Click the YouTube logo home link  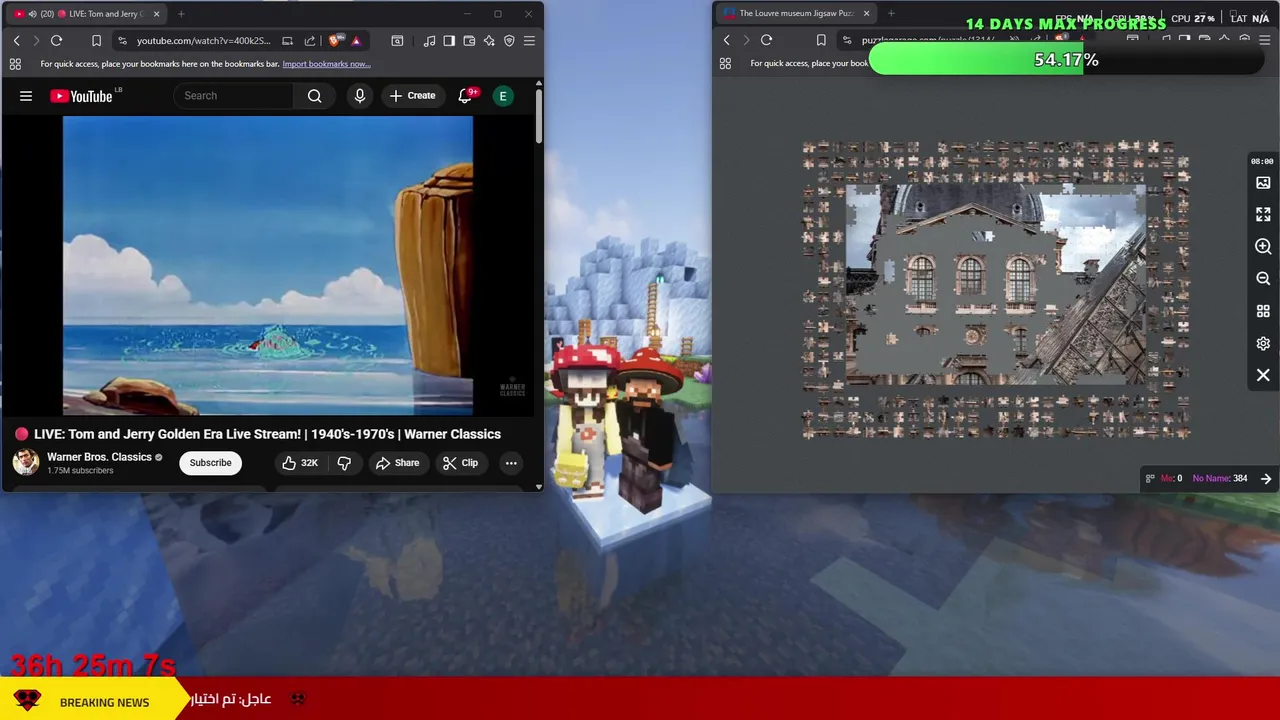pos(82,96)
